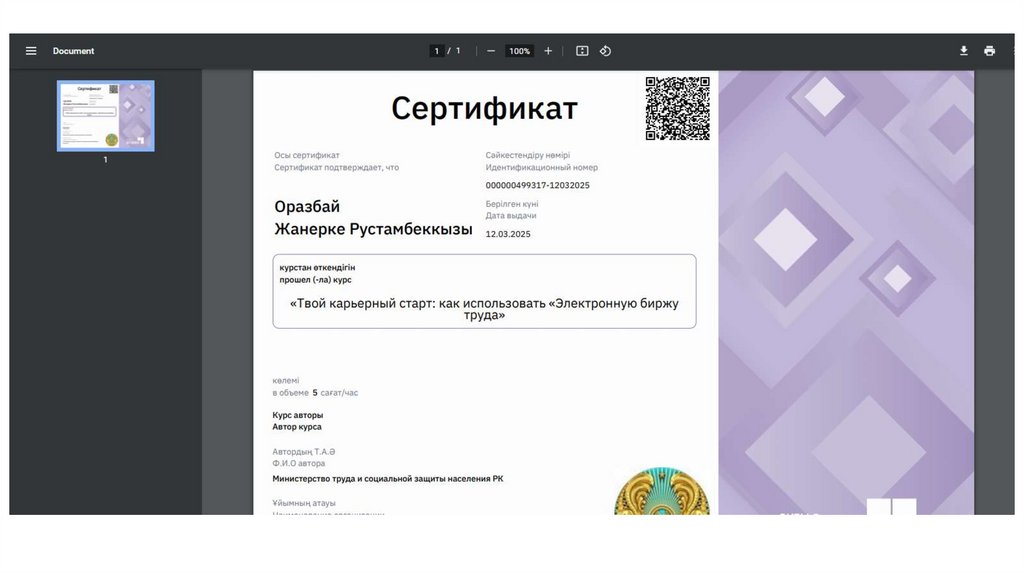Click the Ф.И.О автора label
The image size is (1024, 574).
coord(298,463)
